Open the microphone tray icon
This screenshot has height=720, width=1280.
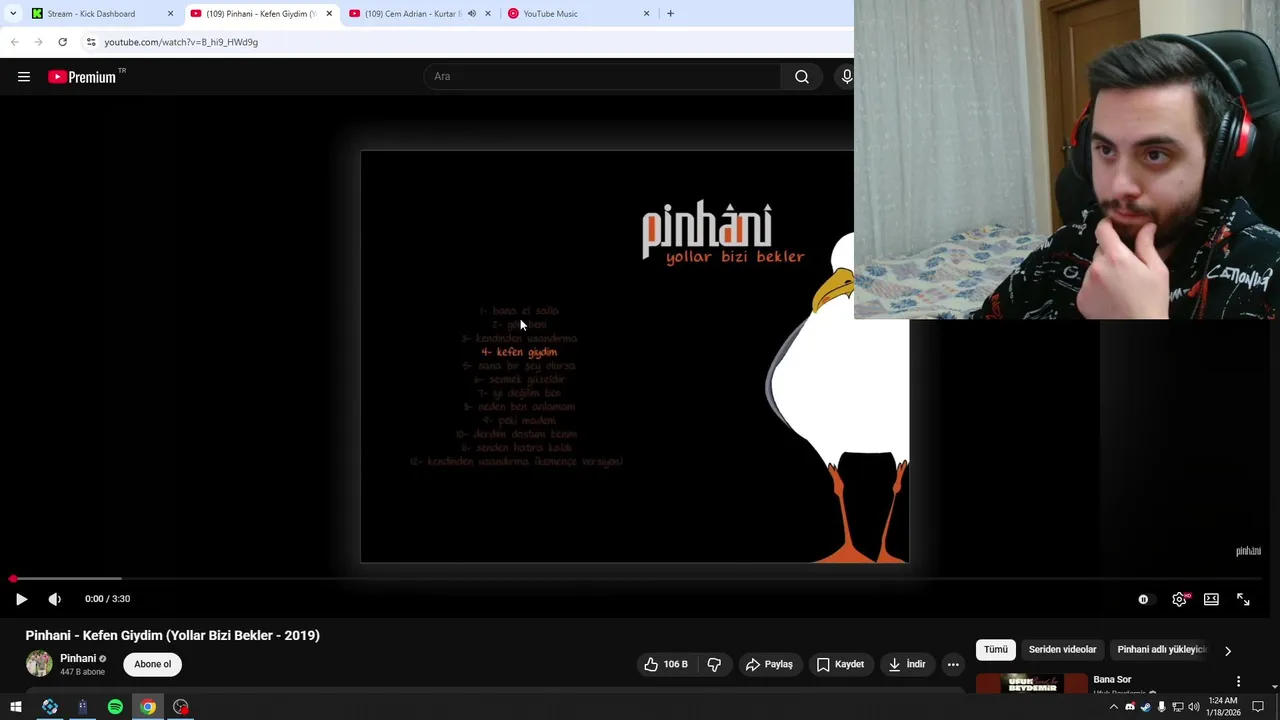1161,707
